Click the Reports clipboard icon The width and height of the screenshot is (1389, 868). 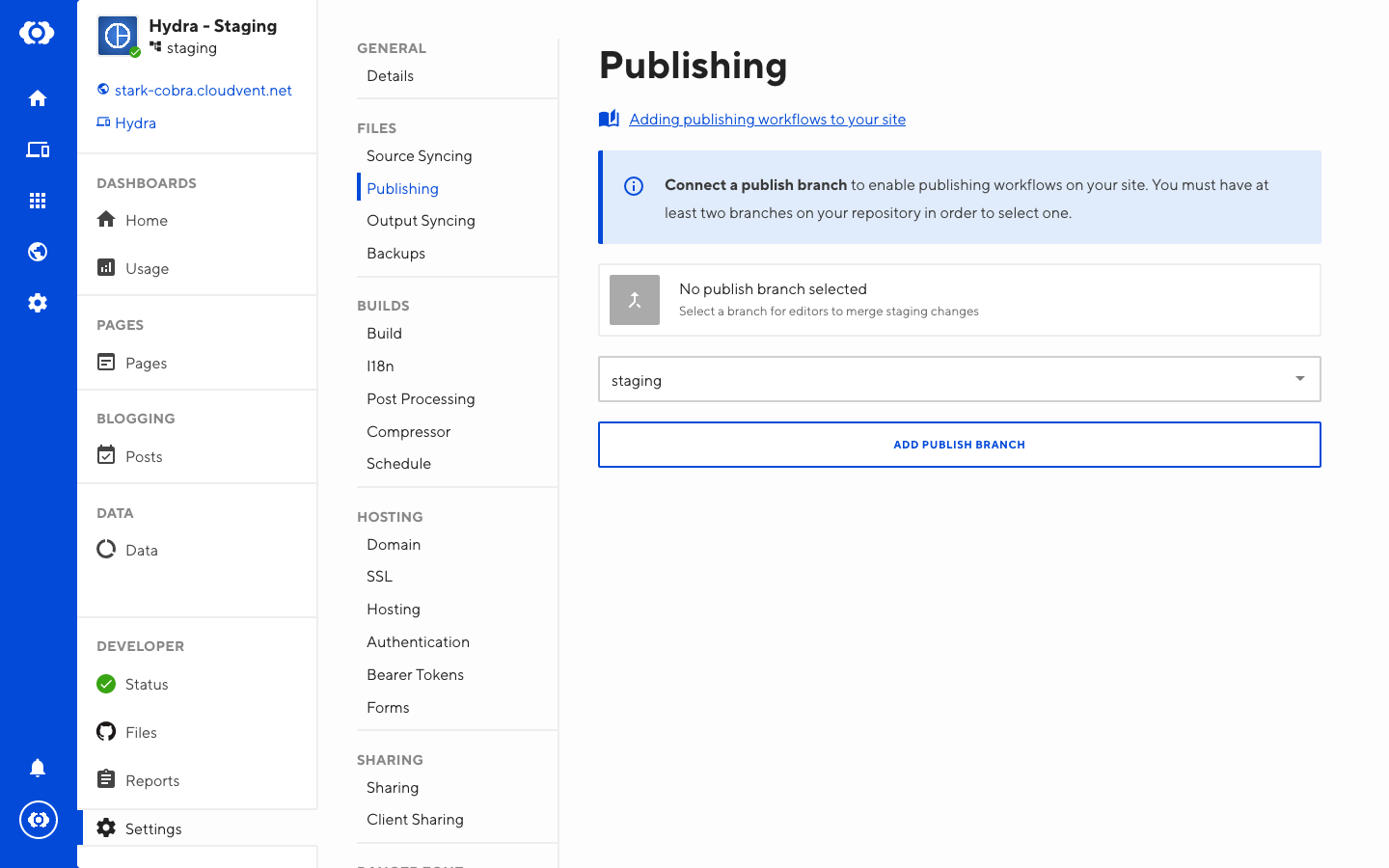tap(106, 779)
